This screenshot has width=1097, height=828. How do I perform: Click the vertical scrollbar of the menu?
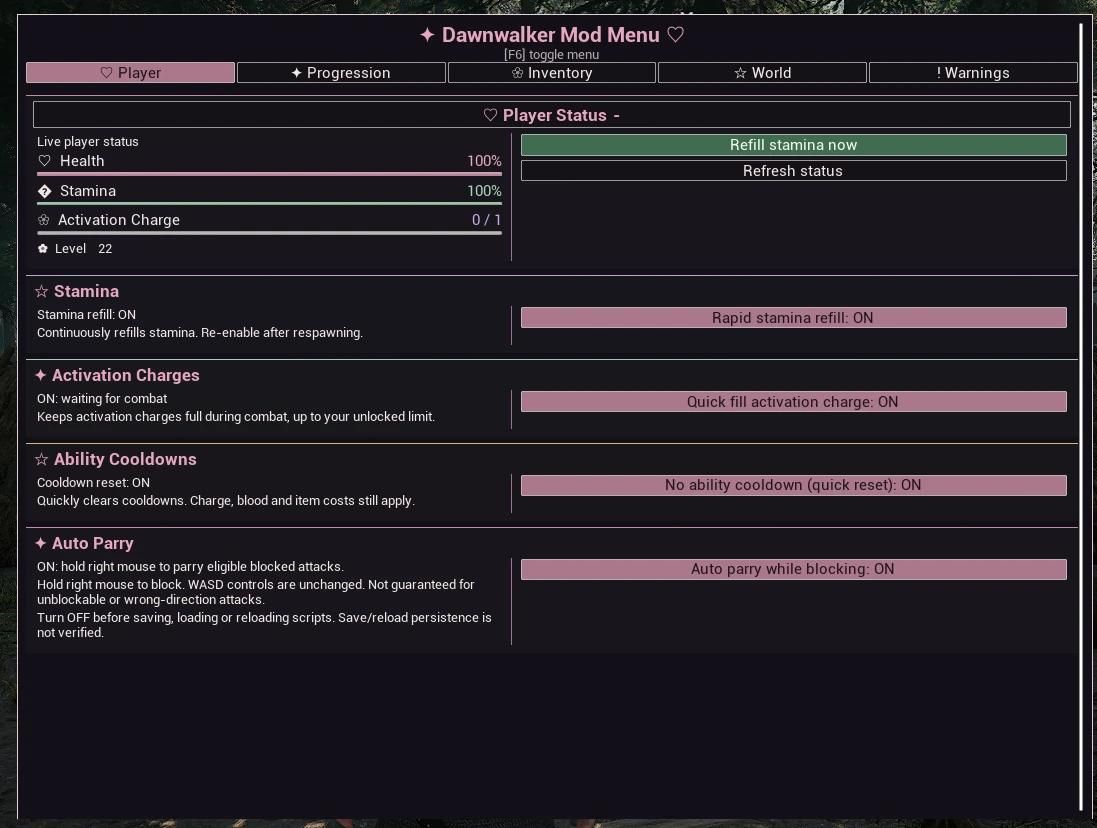(x=1081, y=418)
